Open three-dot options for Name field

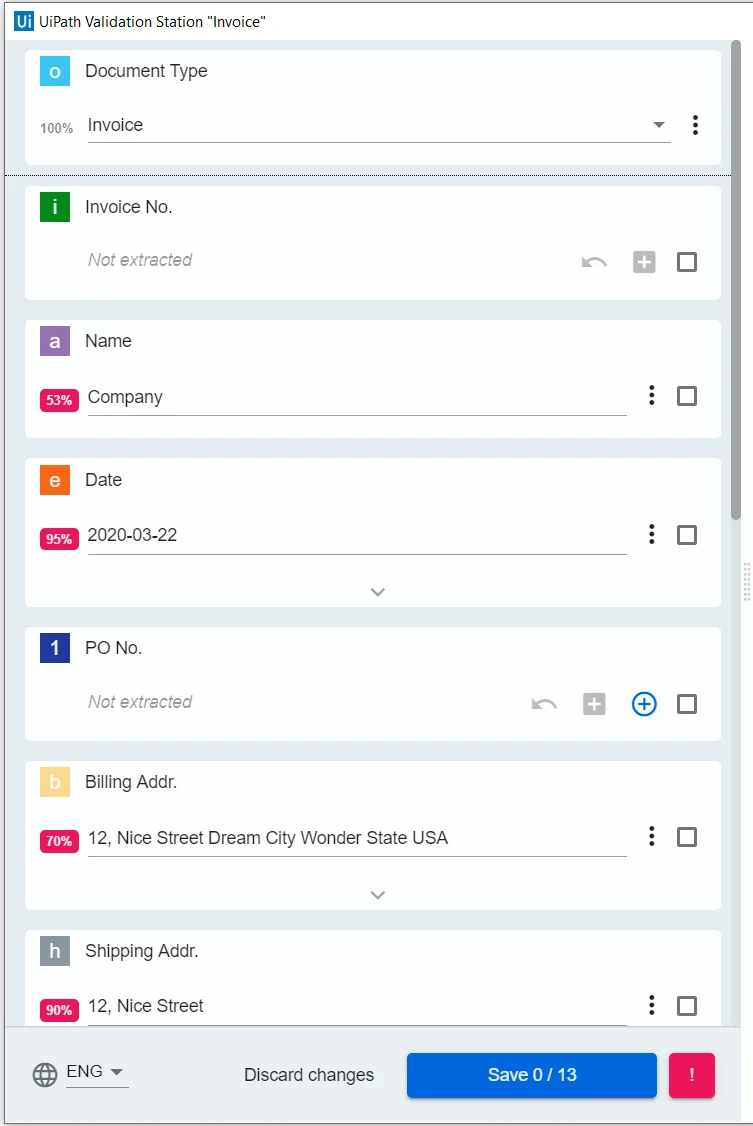(651, 395)
